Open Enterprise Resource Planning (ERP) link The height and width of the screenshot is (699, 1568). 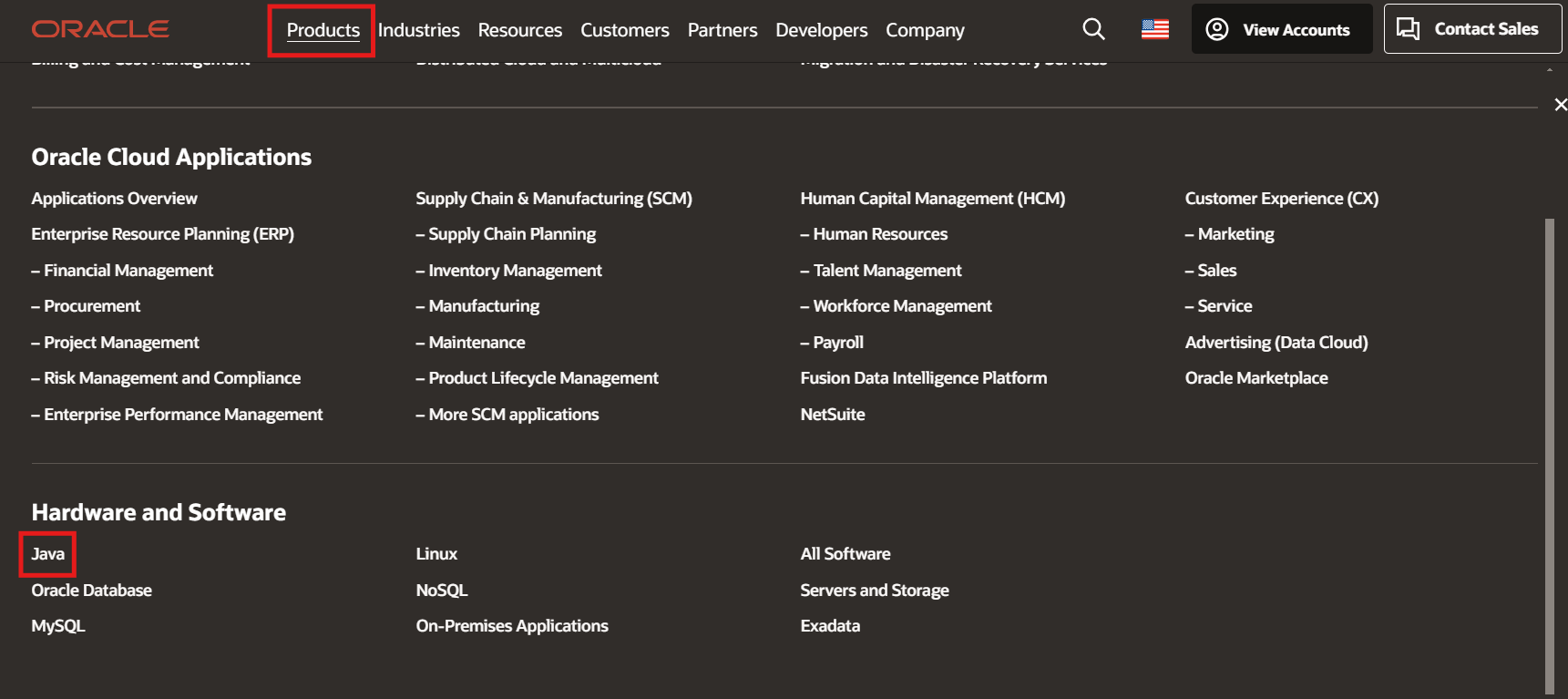162,234
